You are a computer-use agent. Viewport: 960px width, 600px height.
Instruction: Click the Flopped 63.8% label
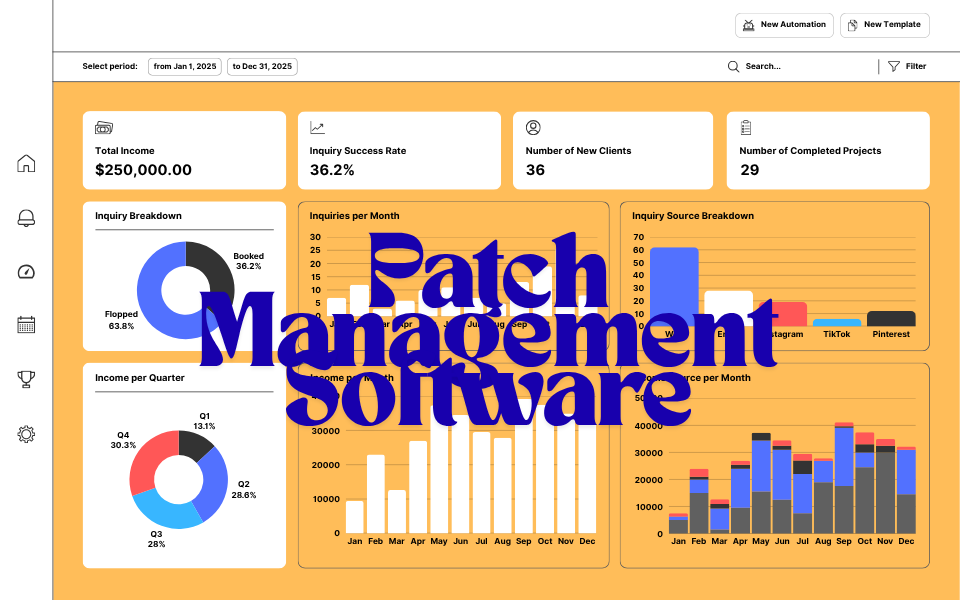click(121, 320)
